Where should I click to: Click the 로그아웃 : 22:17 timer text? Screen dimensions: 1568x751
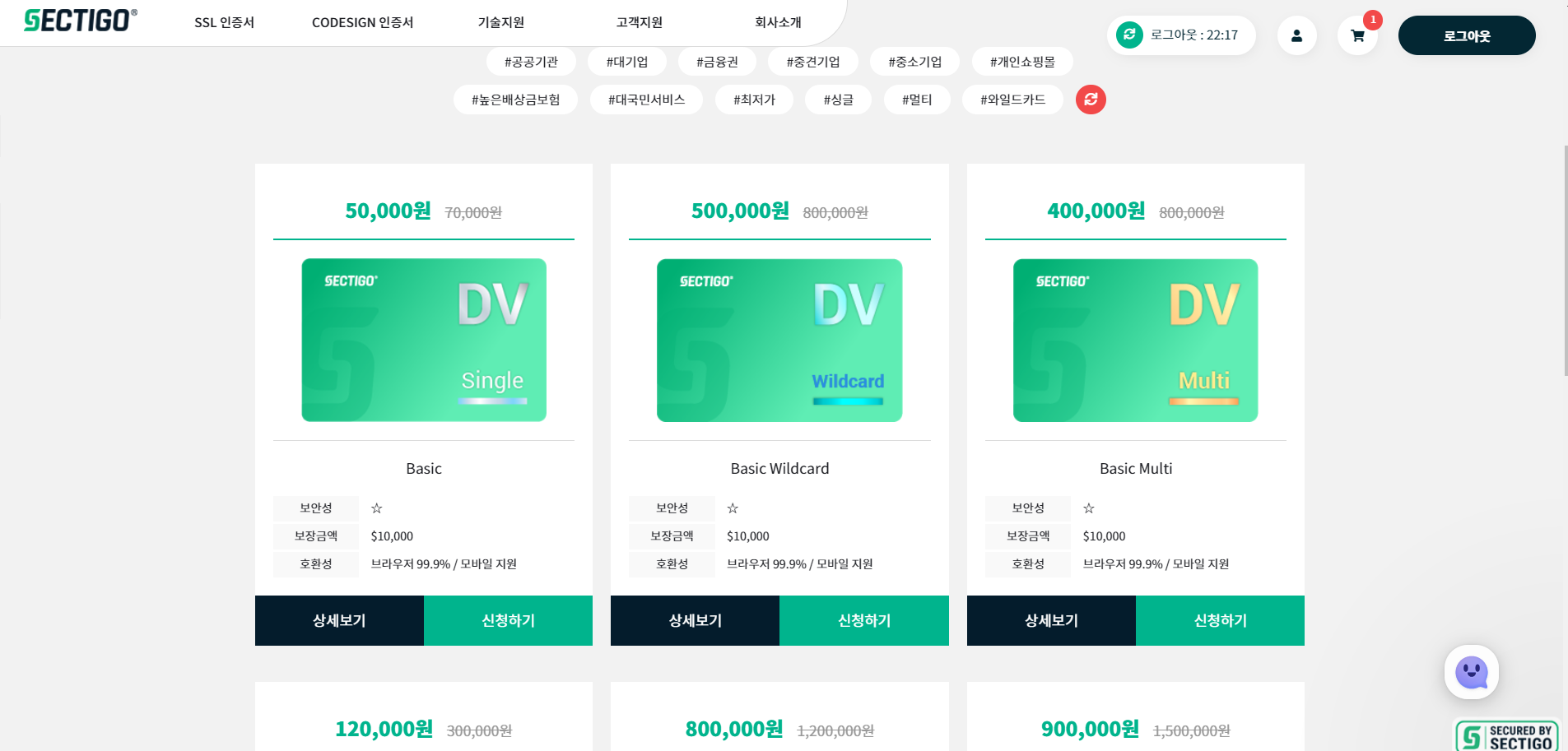pos(1193,35)
